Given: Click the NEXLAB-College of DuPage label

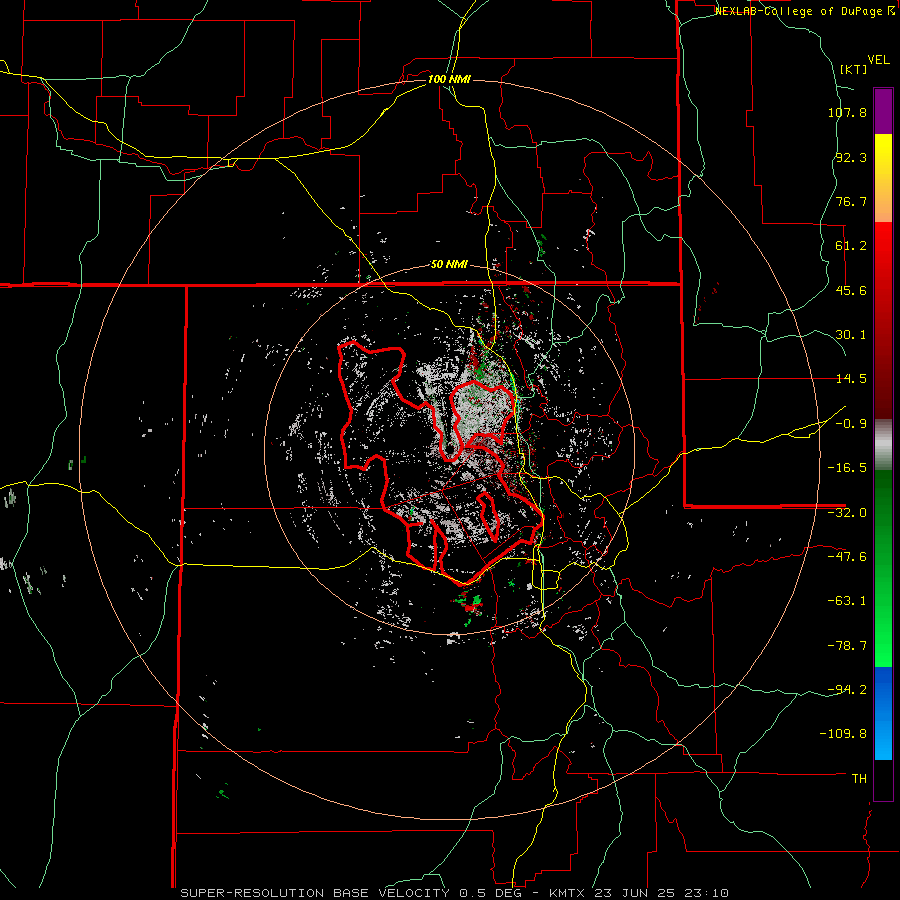Looking at the screenshot, I should [804, 11].
